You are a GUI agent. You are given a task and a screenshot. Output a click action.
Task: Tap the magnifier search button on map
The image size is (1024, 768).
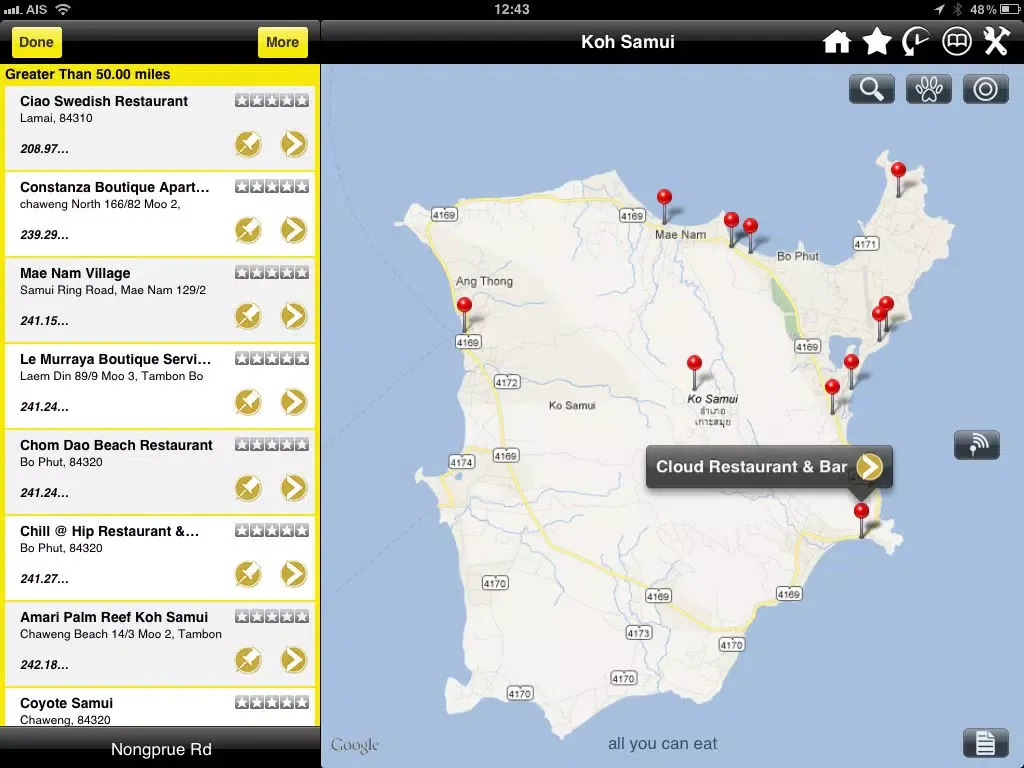point(872,89)
